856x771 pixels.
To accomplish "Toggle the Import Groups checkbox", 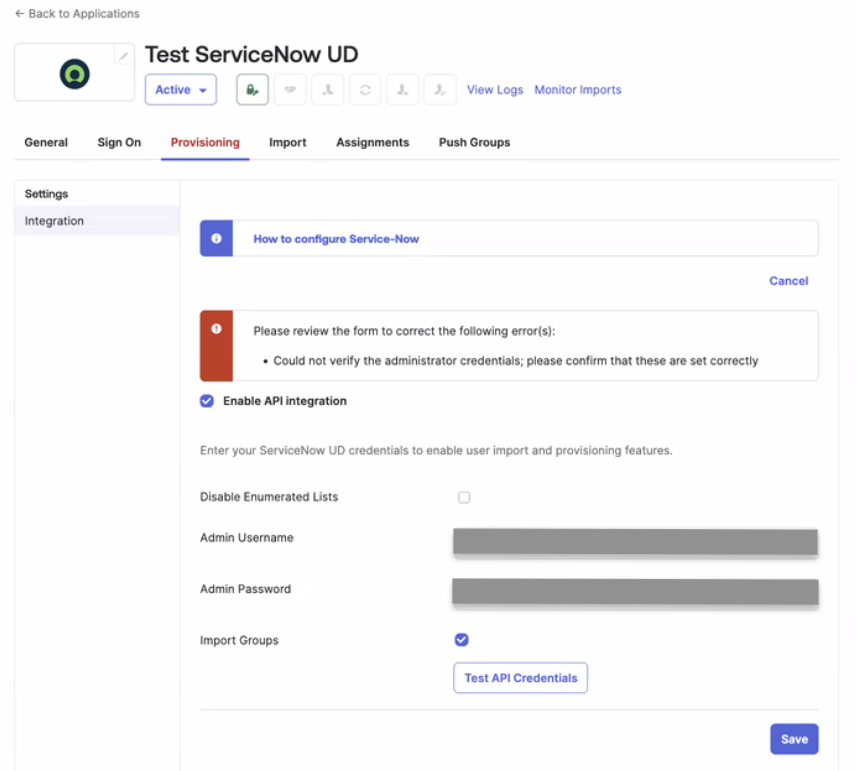I will 461,640.
